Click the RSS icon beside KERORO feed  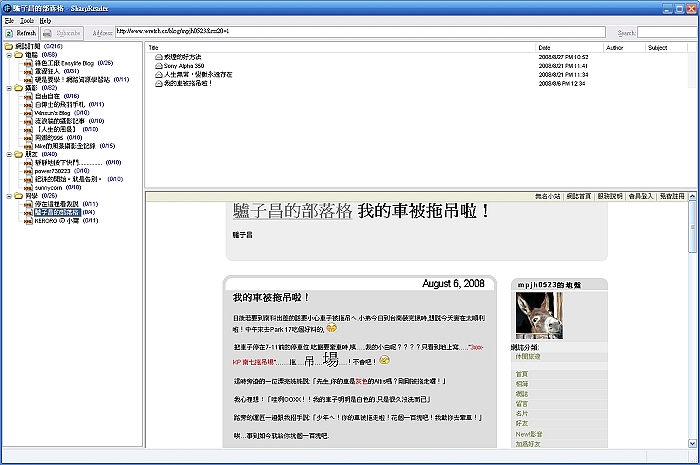[28, 221]
